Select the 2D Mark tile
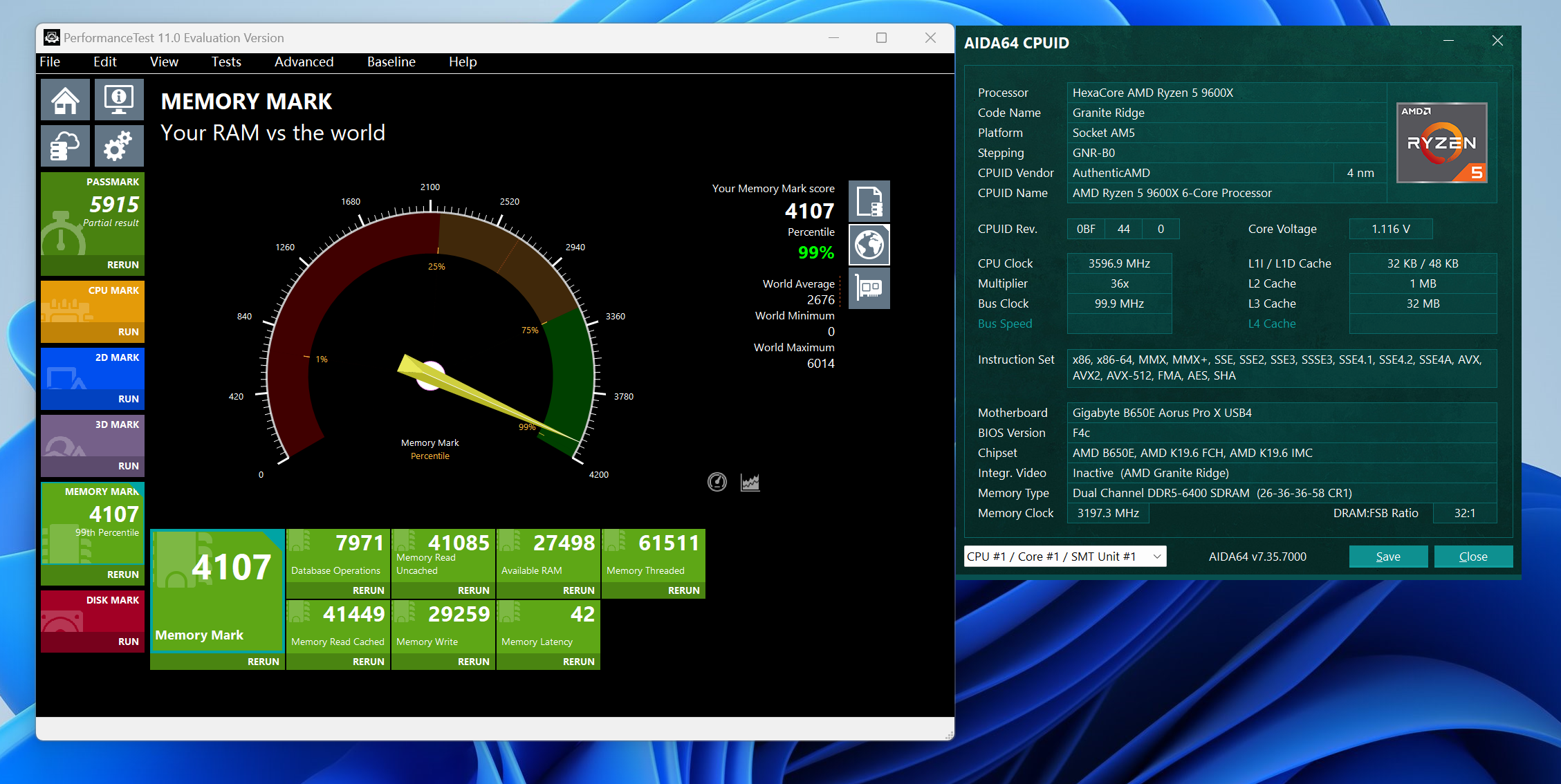This screenshot has height=784, width=1561. [93, 369]
